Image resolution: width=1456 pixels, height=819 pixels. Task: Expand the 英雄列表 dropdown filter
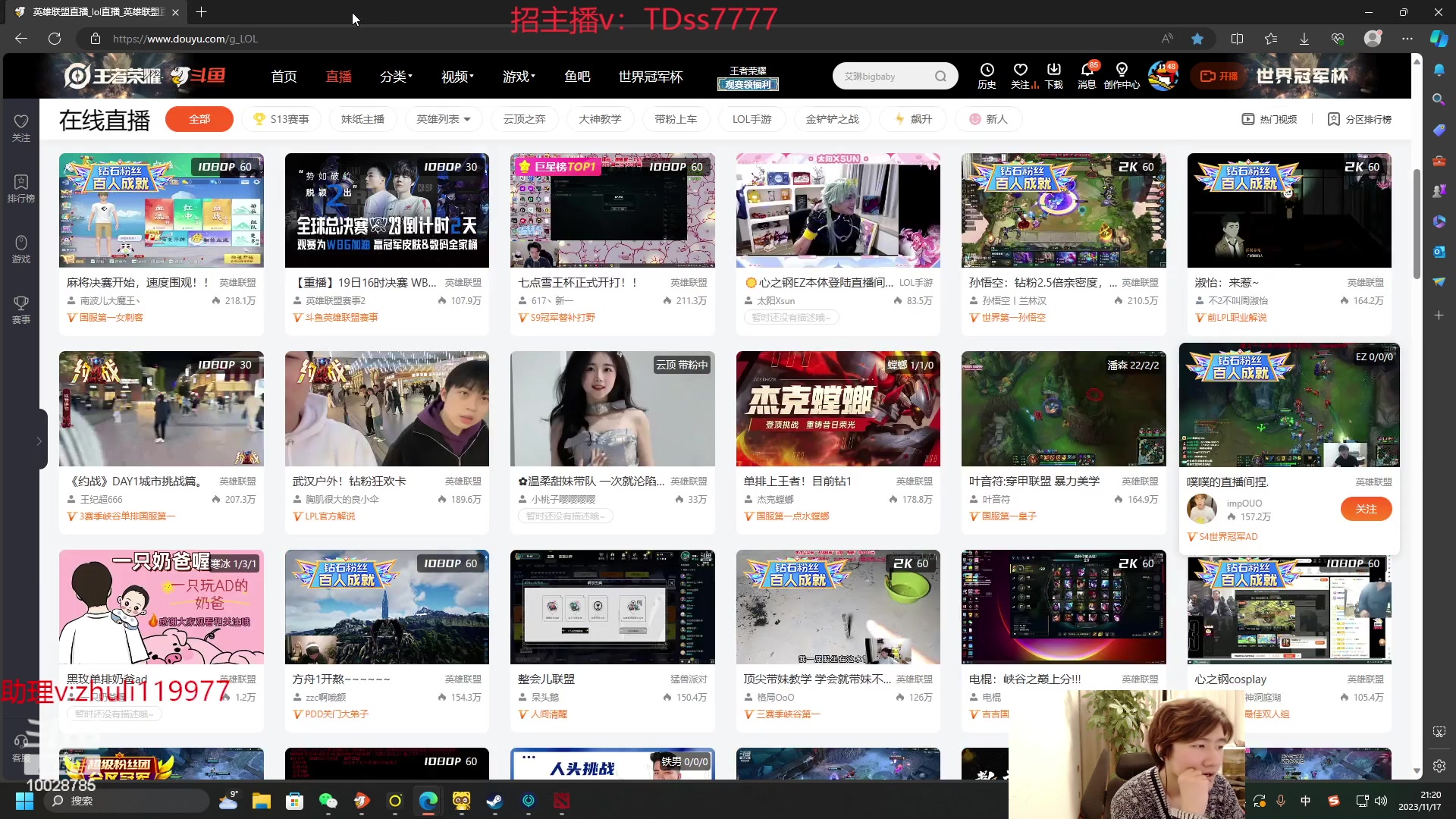tap(444, 119)
